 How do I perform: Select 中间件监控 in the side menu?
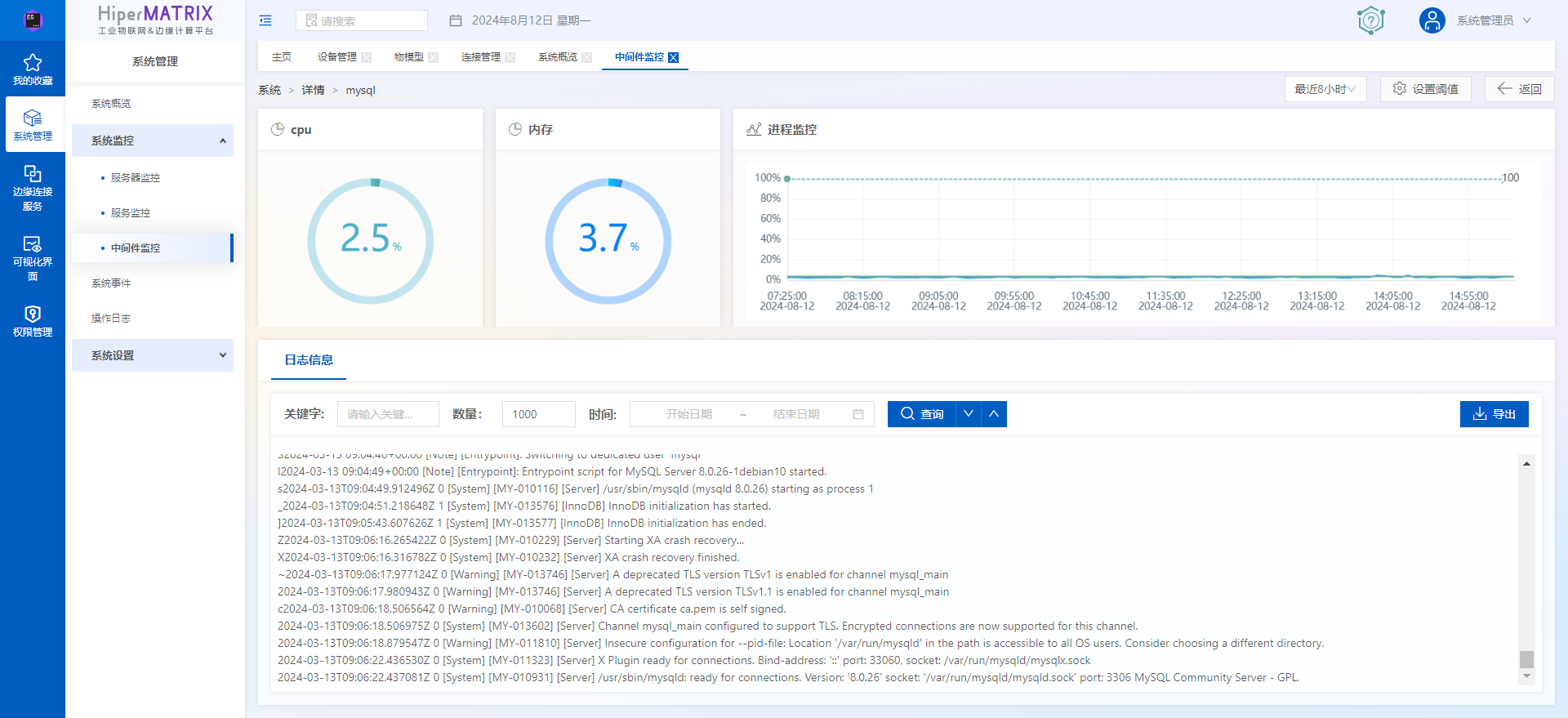tap(153, 248)
